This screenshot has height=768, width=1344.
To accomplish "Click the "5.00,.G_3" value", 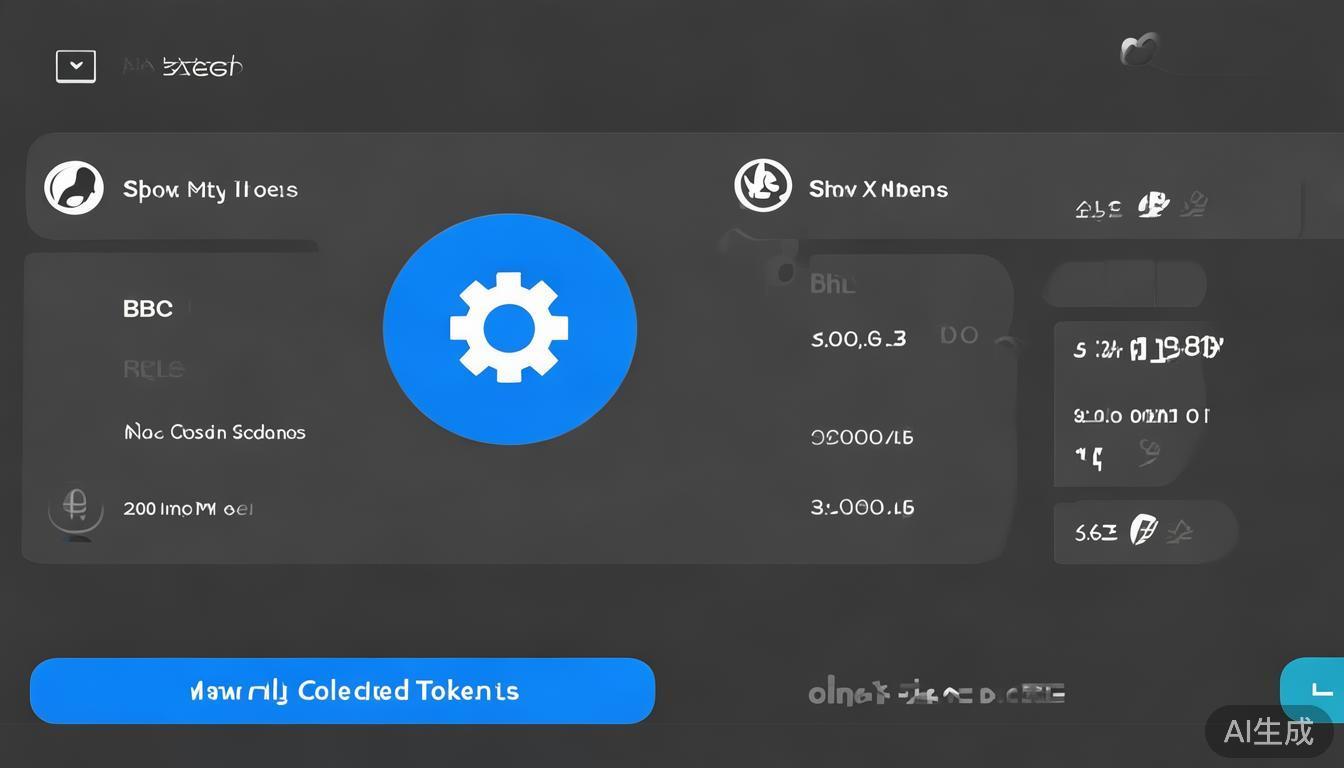I will 858,339.
